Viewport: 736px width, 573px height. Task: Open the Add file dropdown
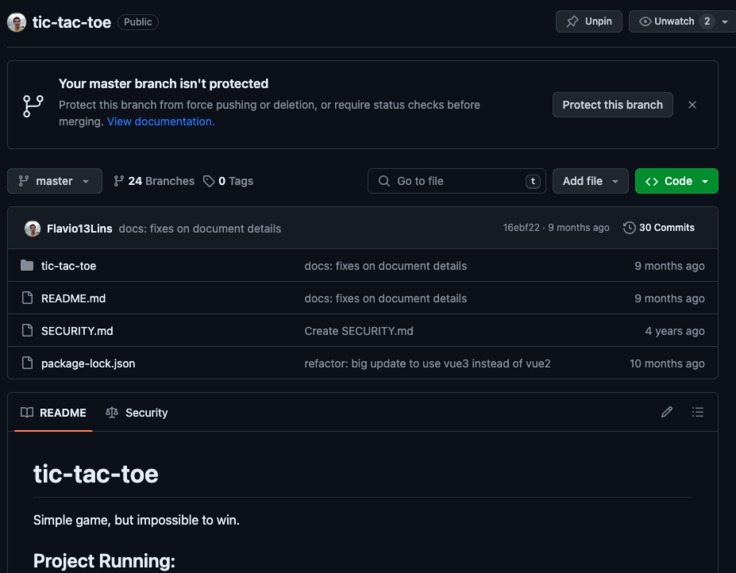590,181
